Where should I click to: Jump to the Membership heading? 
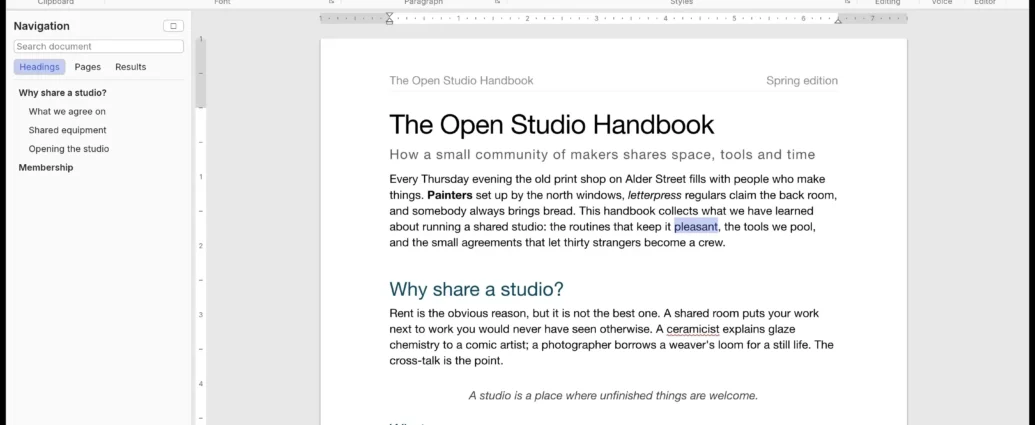(x=46, y=168)
